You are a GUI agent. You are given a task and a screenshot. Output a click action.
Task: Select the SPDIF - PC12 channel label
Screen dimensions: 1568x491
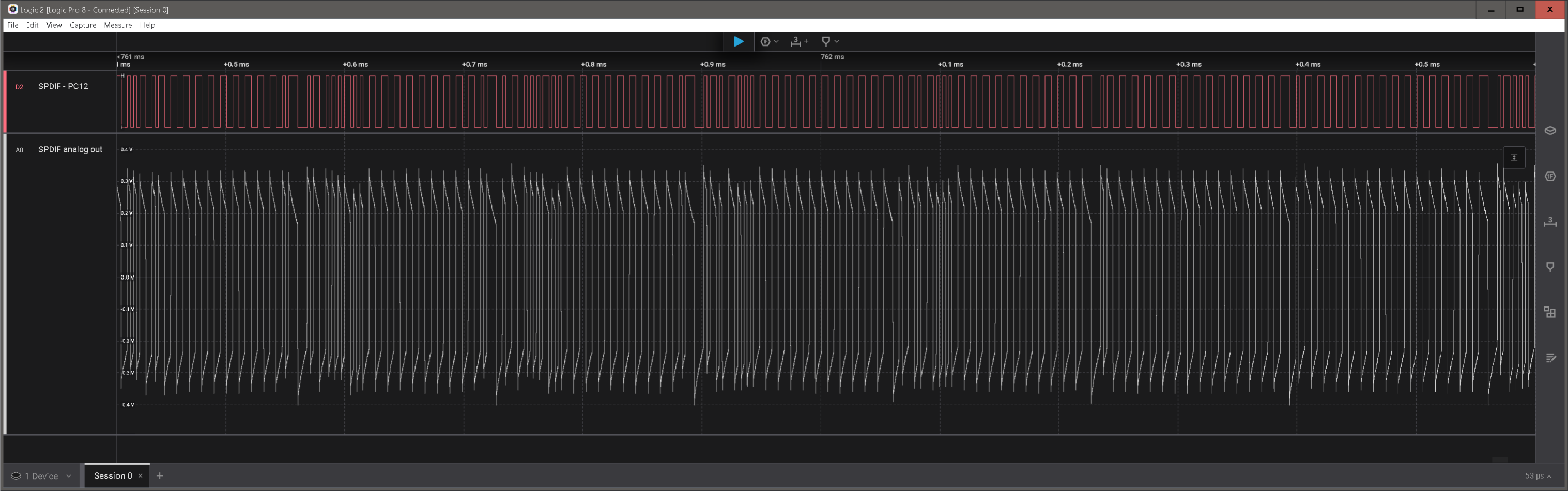(x=63, y=86)
